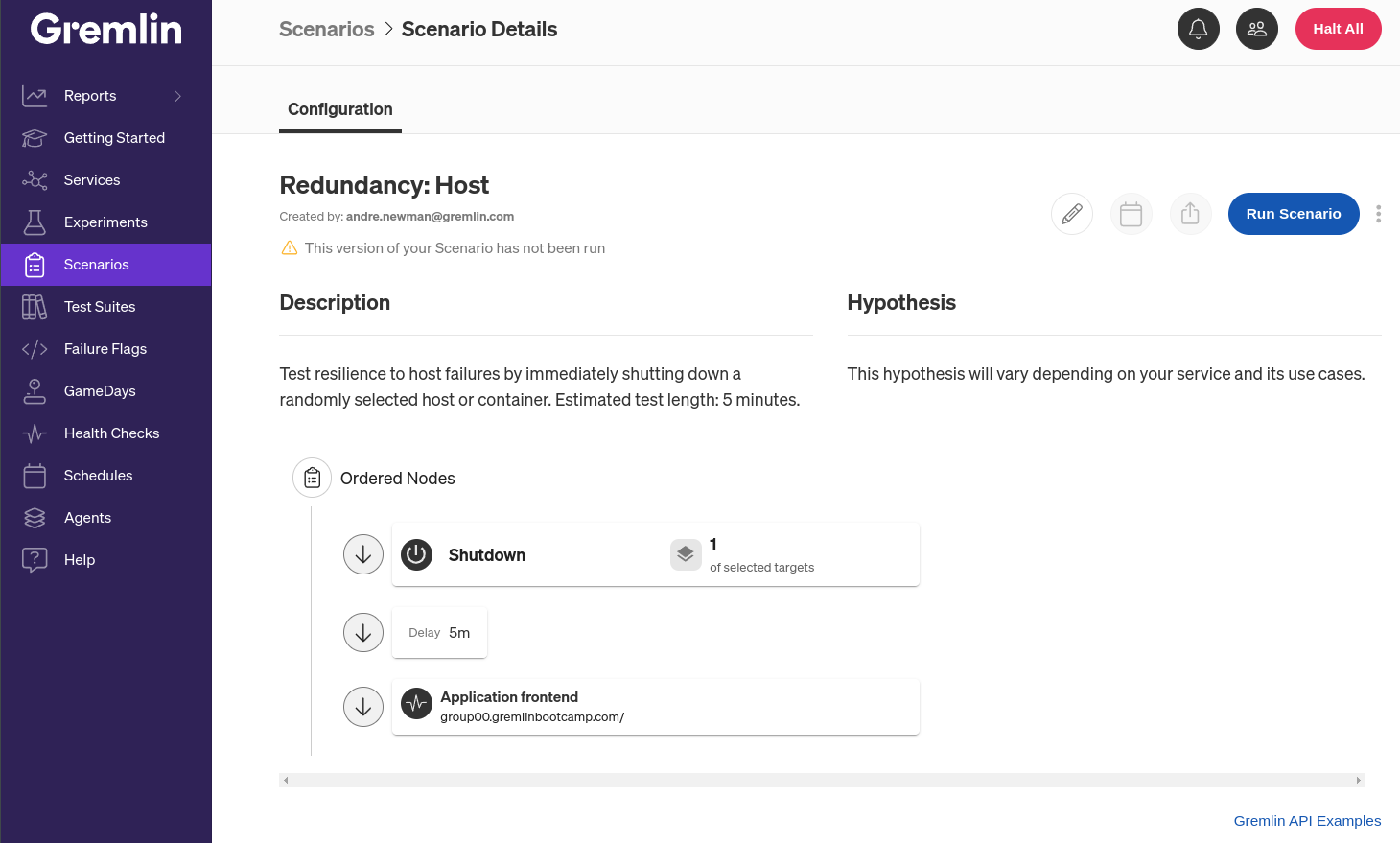Image resolution: width=1400 pixels, height=843 pixels.
Task: Go to Failure Flags
Action: click(105, 349)
